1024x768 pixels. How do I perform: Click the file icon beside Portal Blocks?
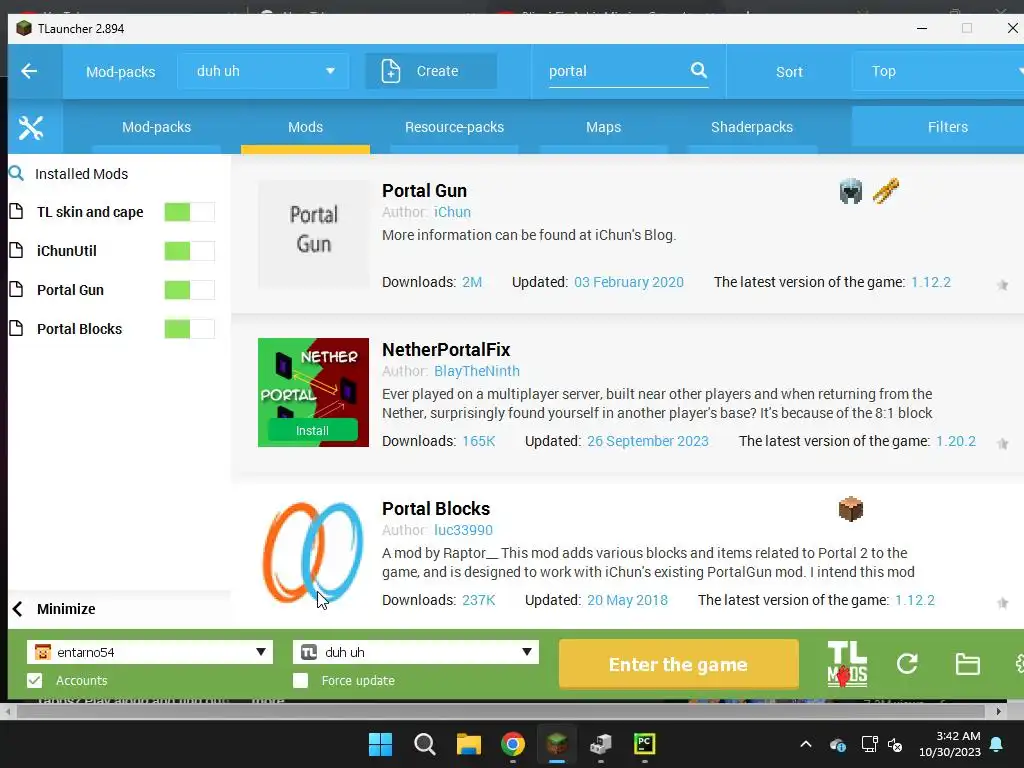16,328
